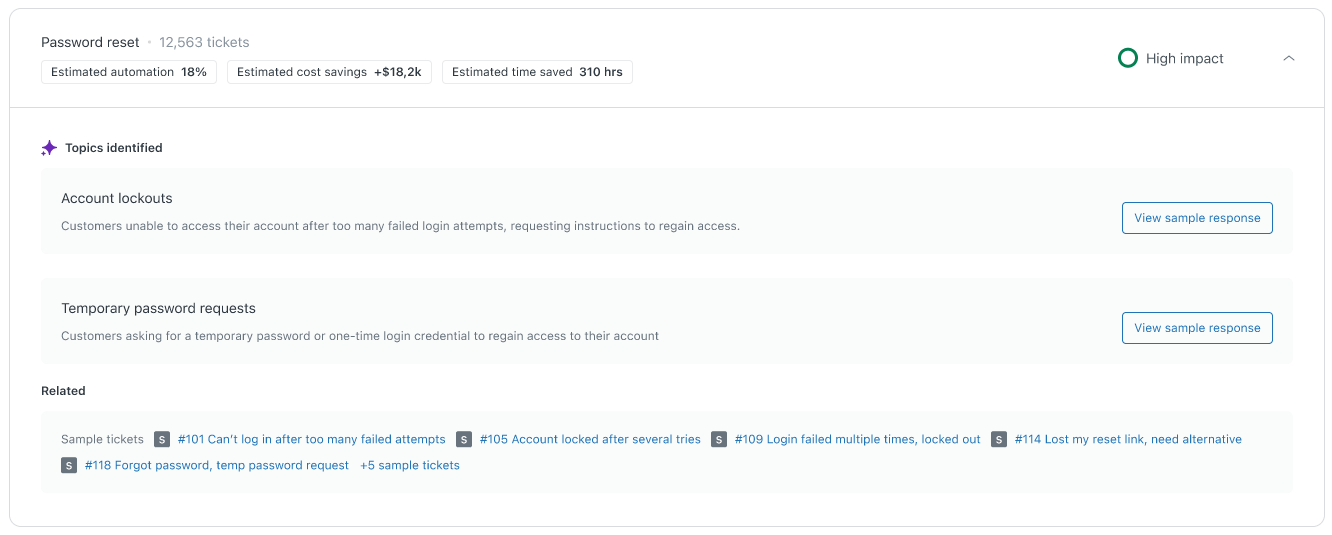Click the Estimated time saved 310 hrs badge
This screenshot has width=1332, height=535.
pyautogui.click(x=537, y=72)
